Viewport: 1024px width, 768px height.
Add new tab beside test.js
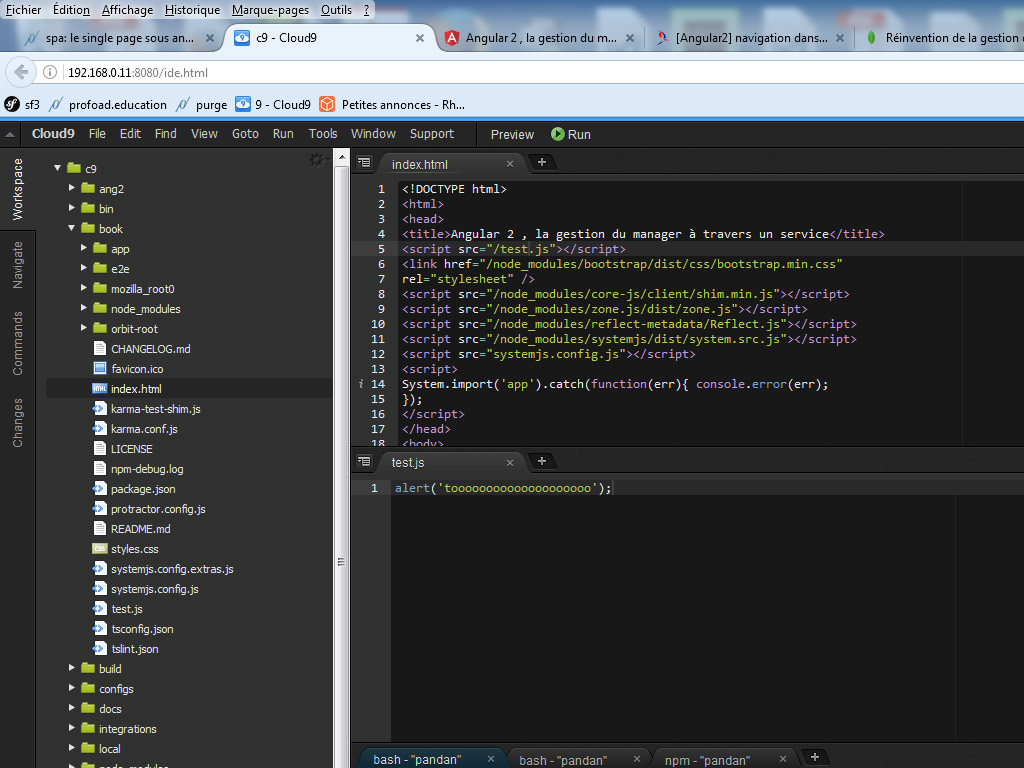pyautogui.click(x=541, y=461)
